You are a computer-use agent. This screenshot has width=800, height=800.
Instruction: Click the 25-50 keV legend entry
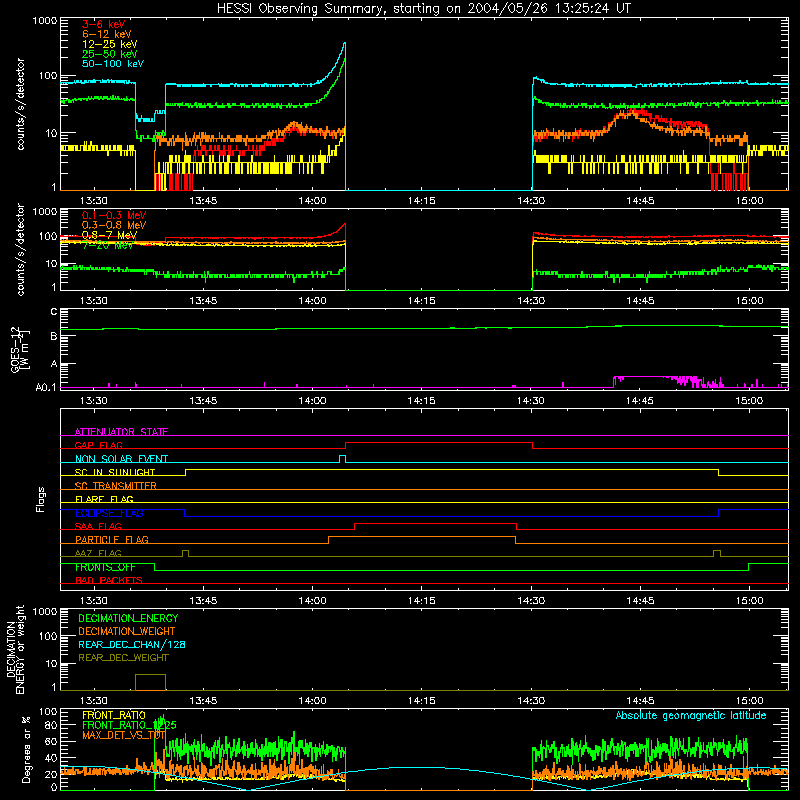click(110, 54)
